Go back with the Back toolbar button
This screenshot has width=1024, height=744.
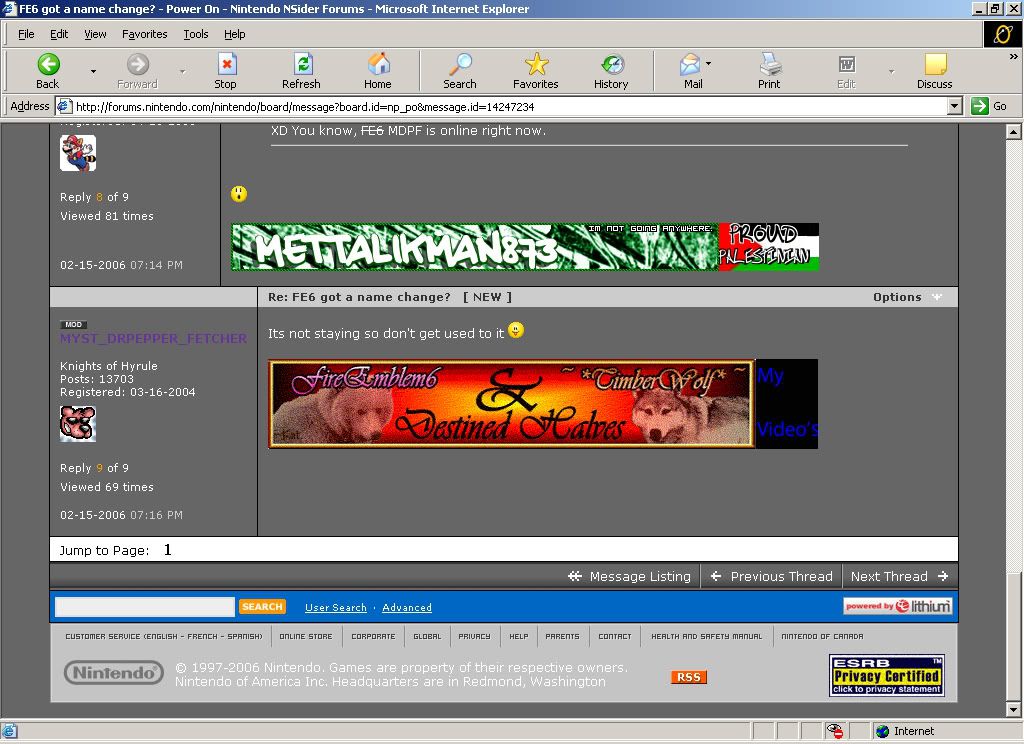(x=48, y=71)
